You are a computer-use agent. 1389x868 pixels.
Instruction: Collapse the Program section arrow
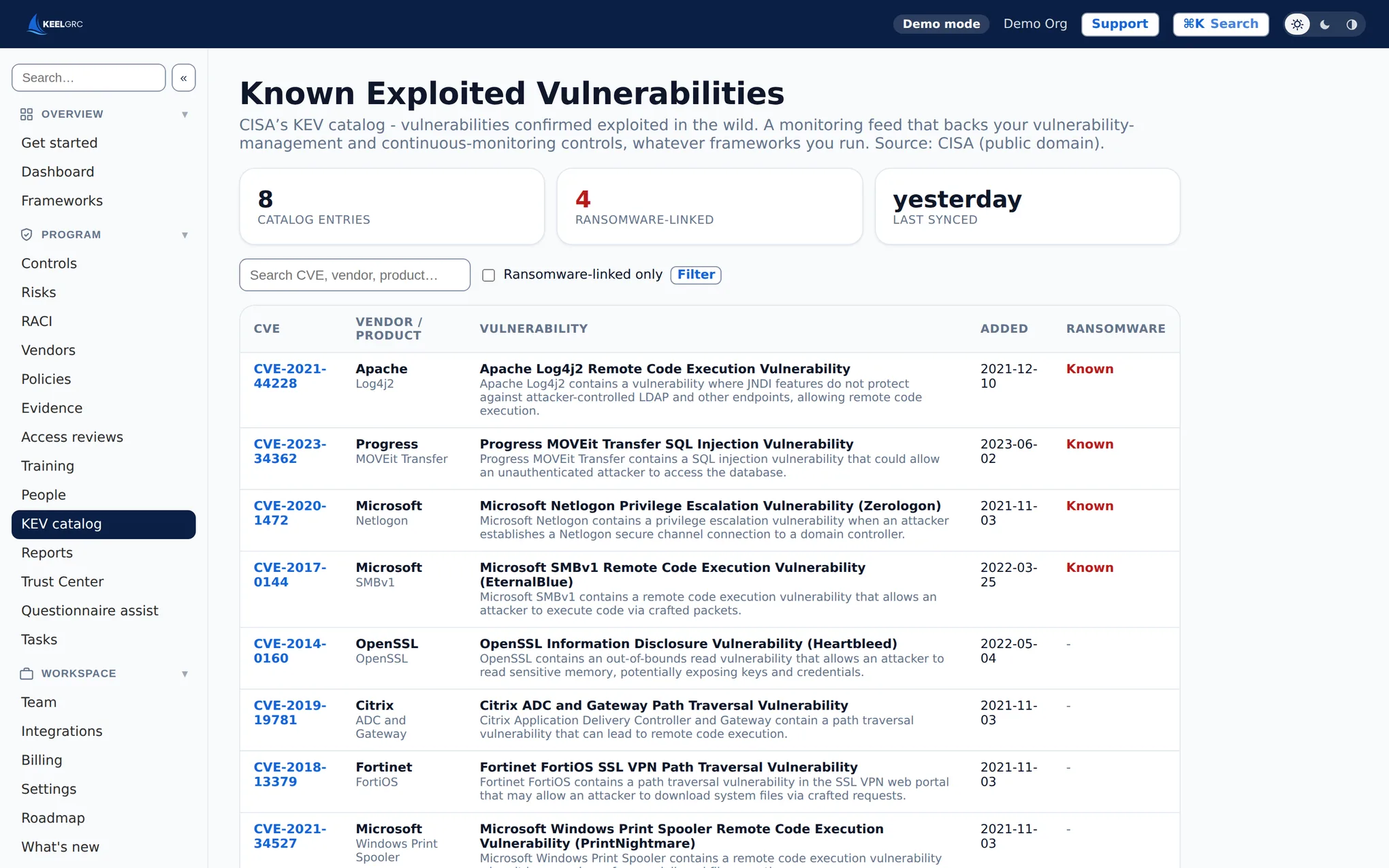(185, 235)
